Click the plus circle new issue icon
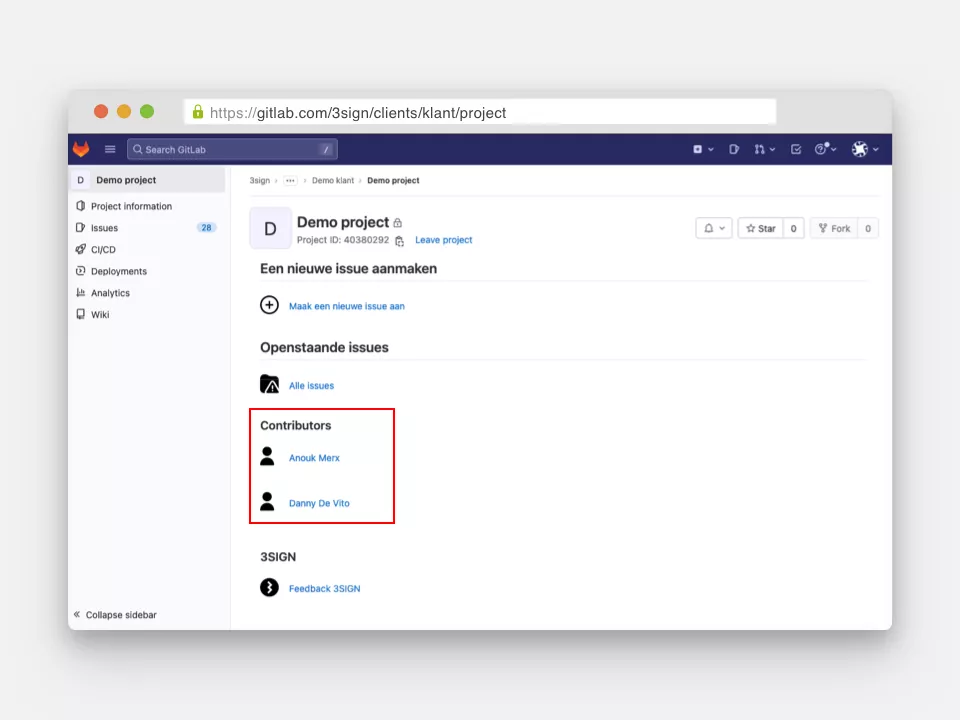Screen dimensions: 960x720 [269, 306]
